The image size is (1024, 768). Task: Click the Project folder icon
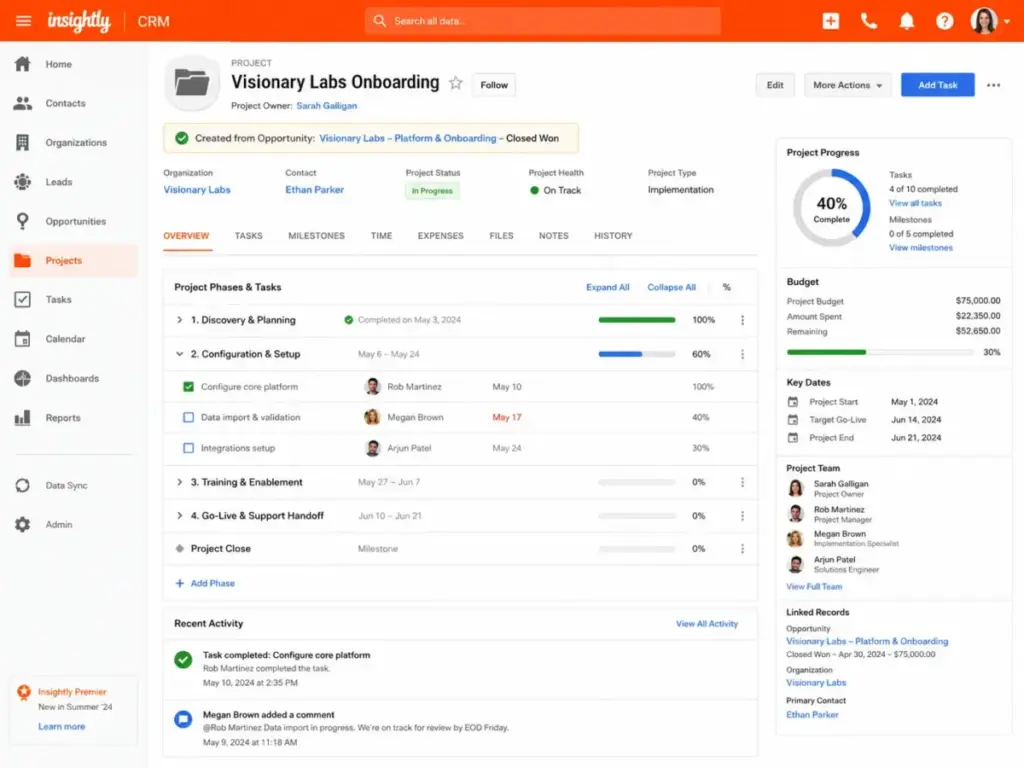pos(192,83)
